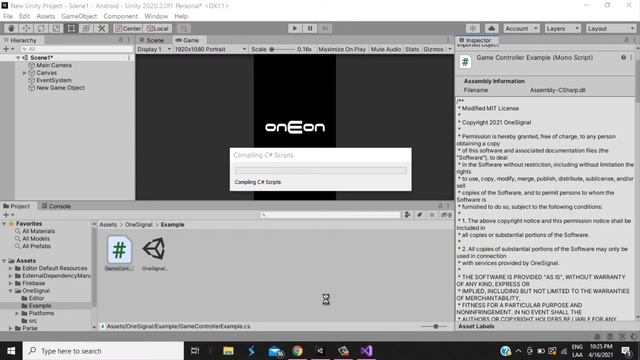This screenshot has height=360, width=640.
Task: Open Inspector help icon
Action: pyautogui.click(x=623, y=58)
